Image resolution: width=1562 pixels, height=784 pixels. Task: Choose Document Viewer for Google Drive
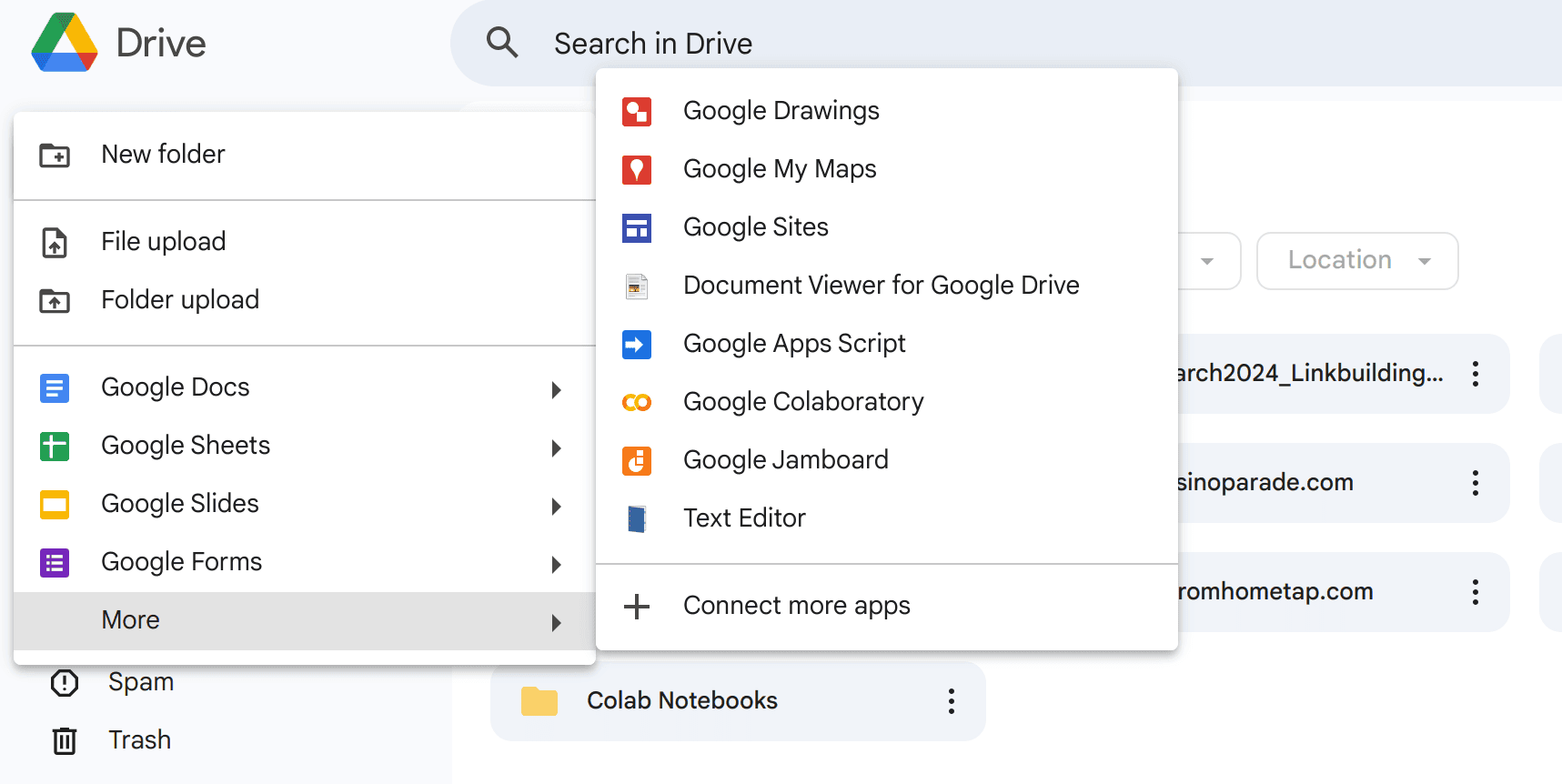point(887,286)
